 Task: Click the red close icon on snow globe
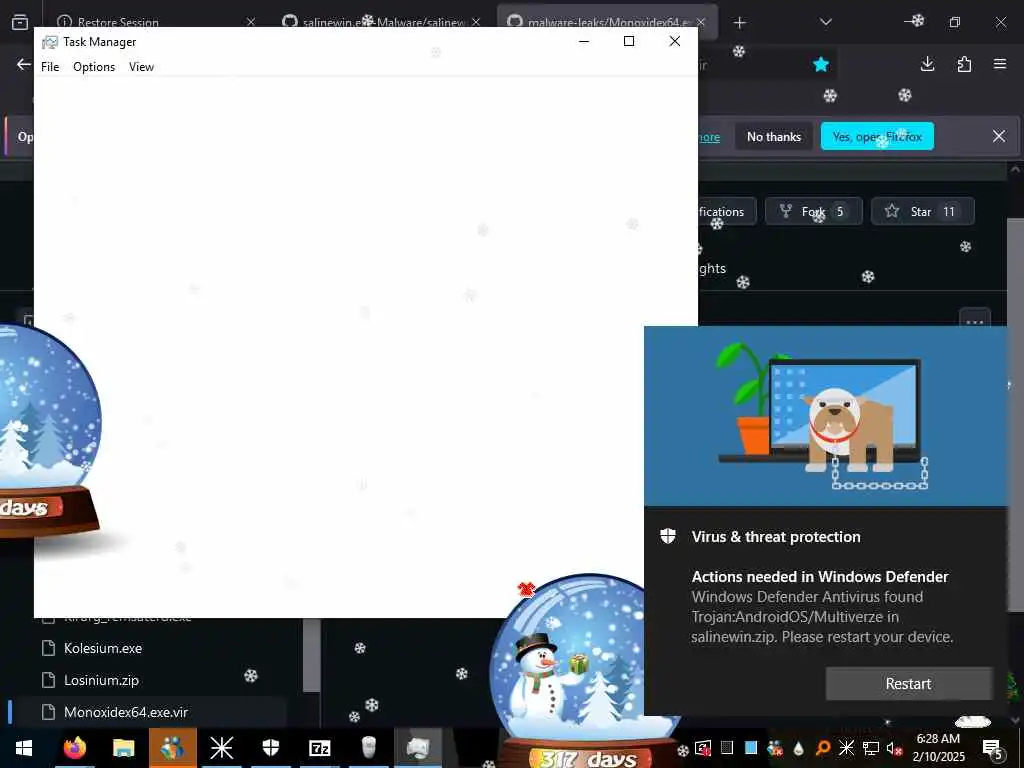526,590
